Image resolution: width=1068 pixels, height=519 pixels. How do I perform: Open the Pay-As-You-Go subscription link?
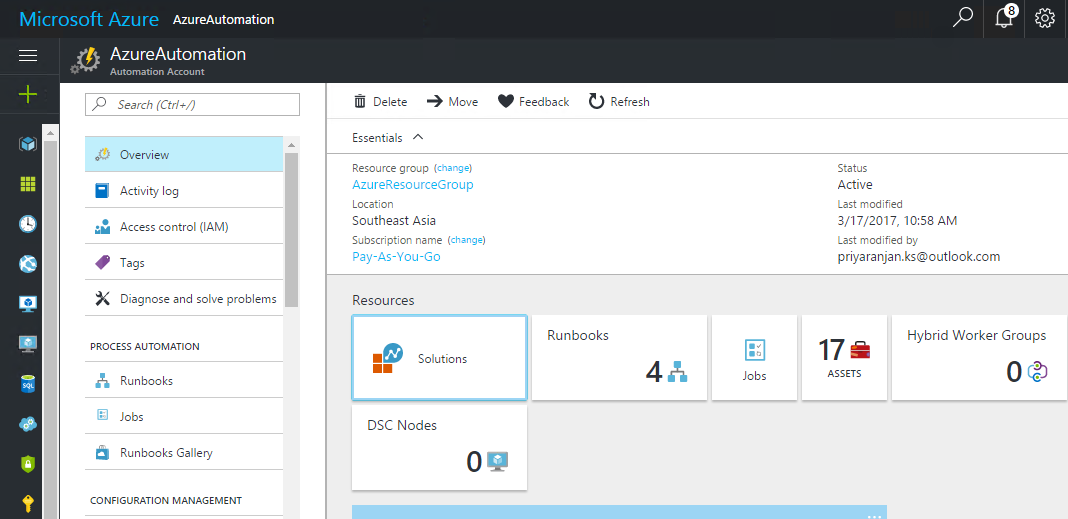(396, 257)
